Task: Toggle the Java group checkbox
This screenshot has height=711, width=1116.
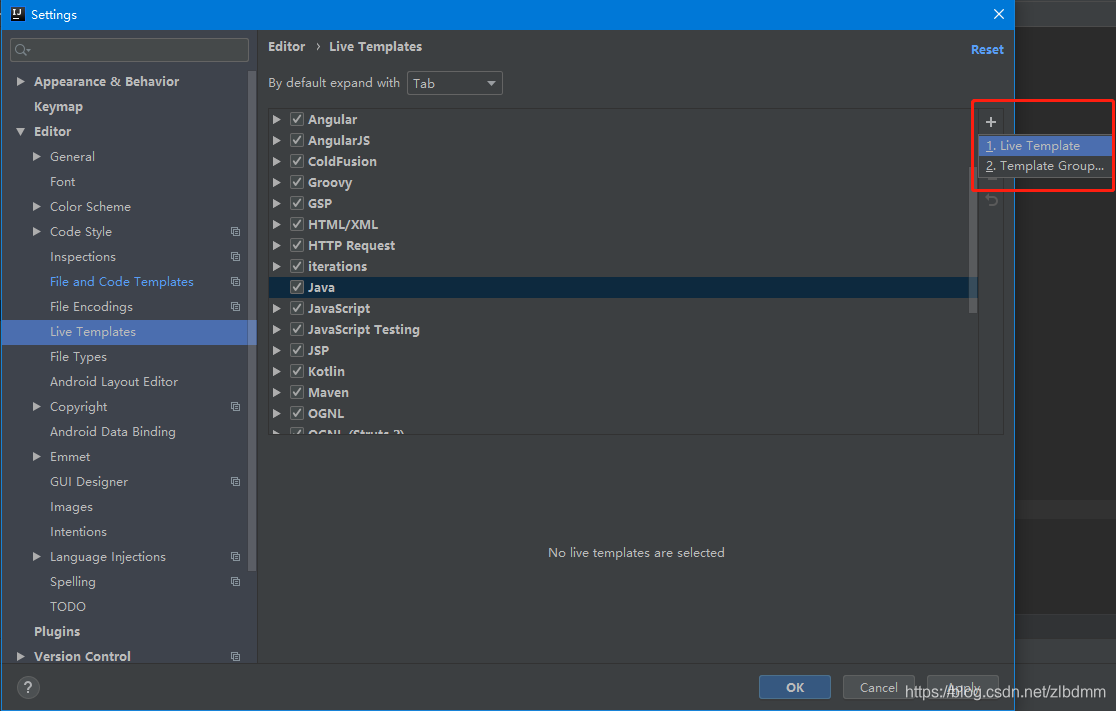Action: pyautogui.click(x=297, y=288)
